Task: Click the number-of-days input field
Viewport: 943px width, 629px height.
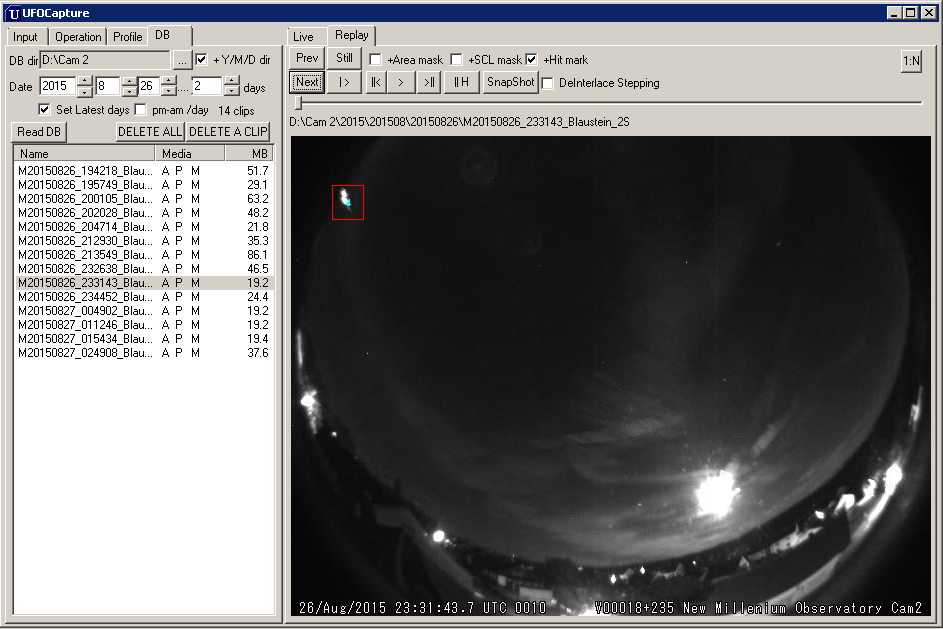Action: click(207, 86)
